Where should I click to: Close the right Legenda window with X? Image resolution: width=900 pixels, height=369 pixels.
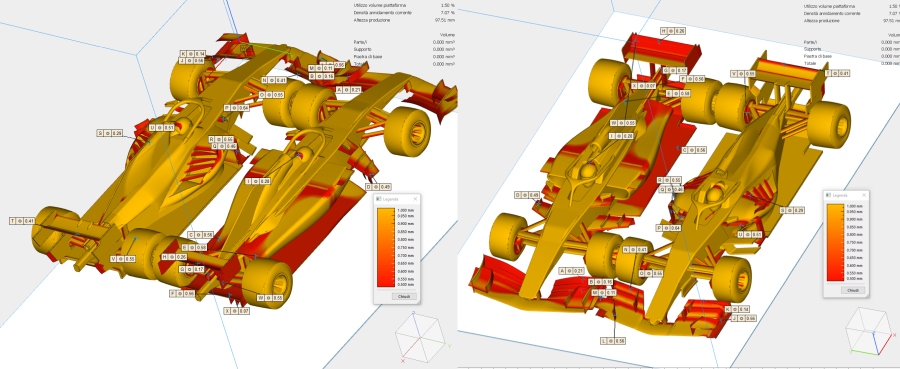(864, 195)
